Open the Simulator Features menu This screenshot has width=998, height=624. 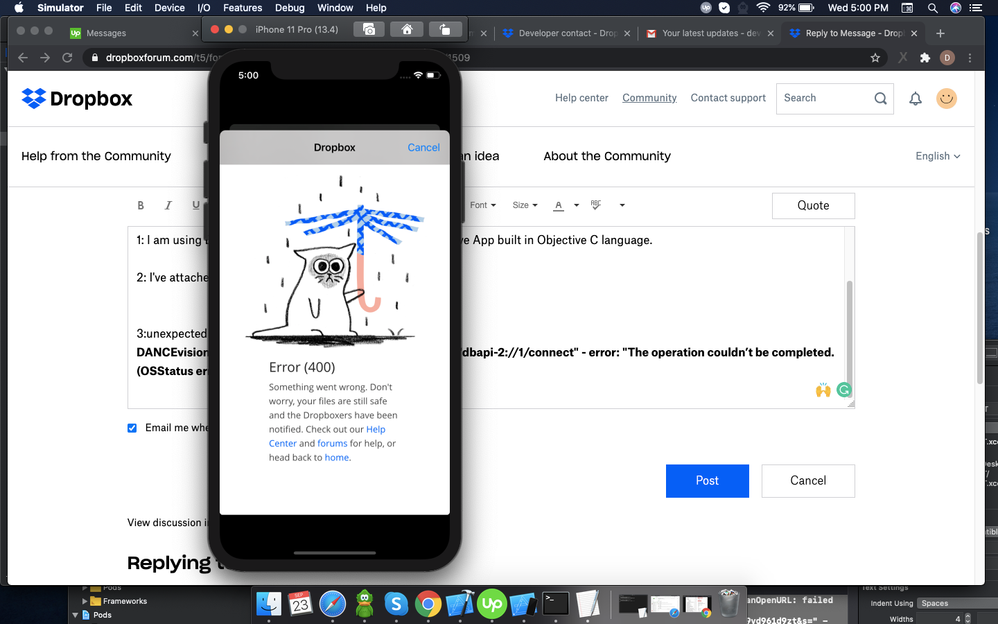(x=242, y=8)
